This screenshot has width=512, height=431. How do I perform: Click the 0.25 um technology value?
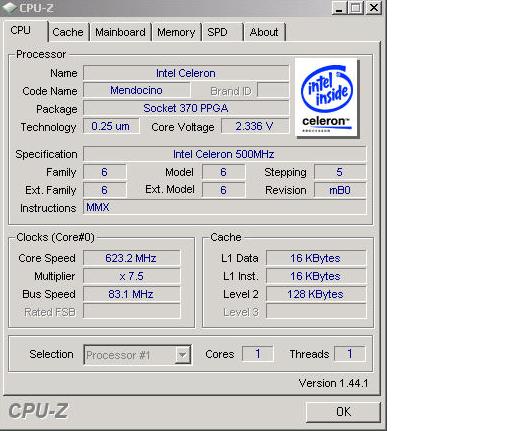click(111, 126)
